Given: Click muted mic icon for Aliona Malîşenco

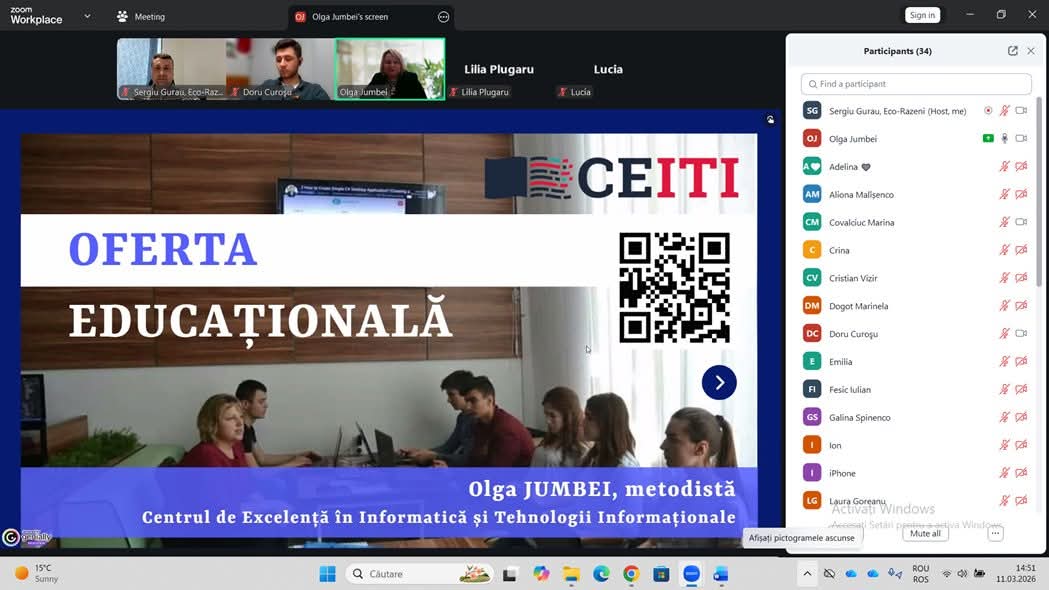Looking at the screenshot, I should [1004, 194].
